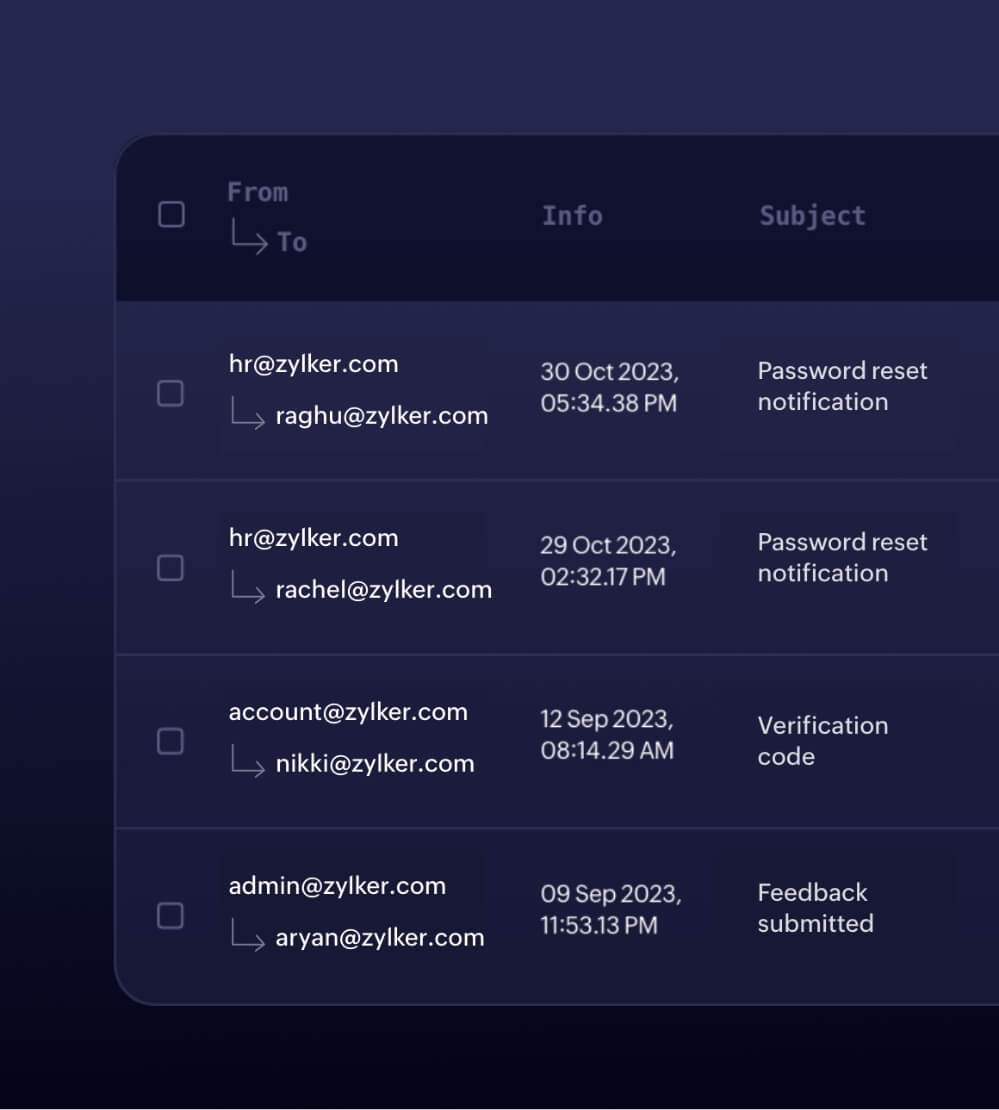Toggle checkbox for nikki@zylker.com verification row
The image size is (999, 1110).
(171, 741)
